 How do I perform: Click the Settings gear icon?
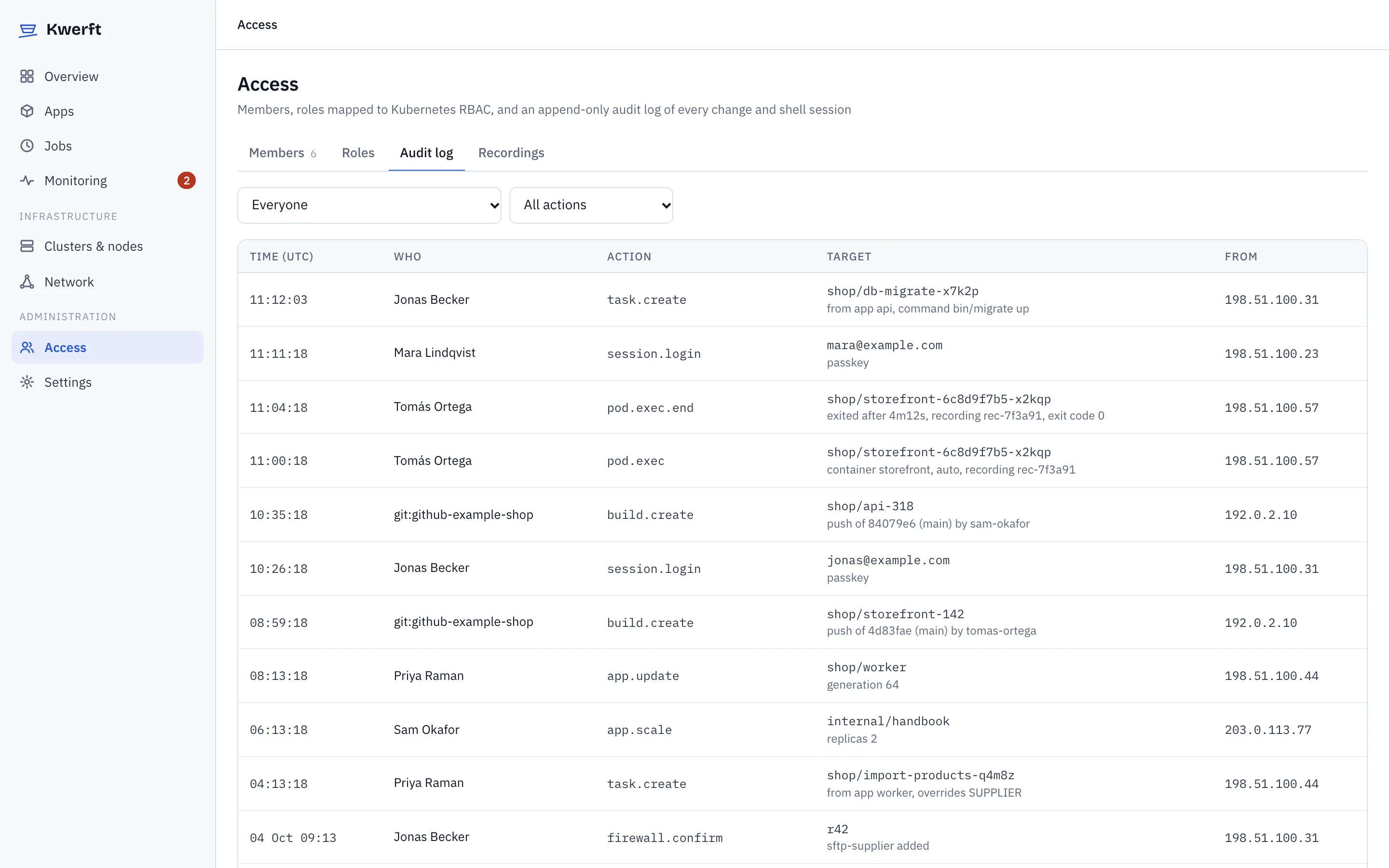pyautogui.click(x=27, y=382)
